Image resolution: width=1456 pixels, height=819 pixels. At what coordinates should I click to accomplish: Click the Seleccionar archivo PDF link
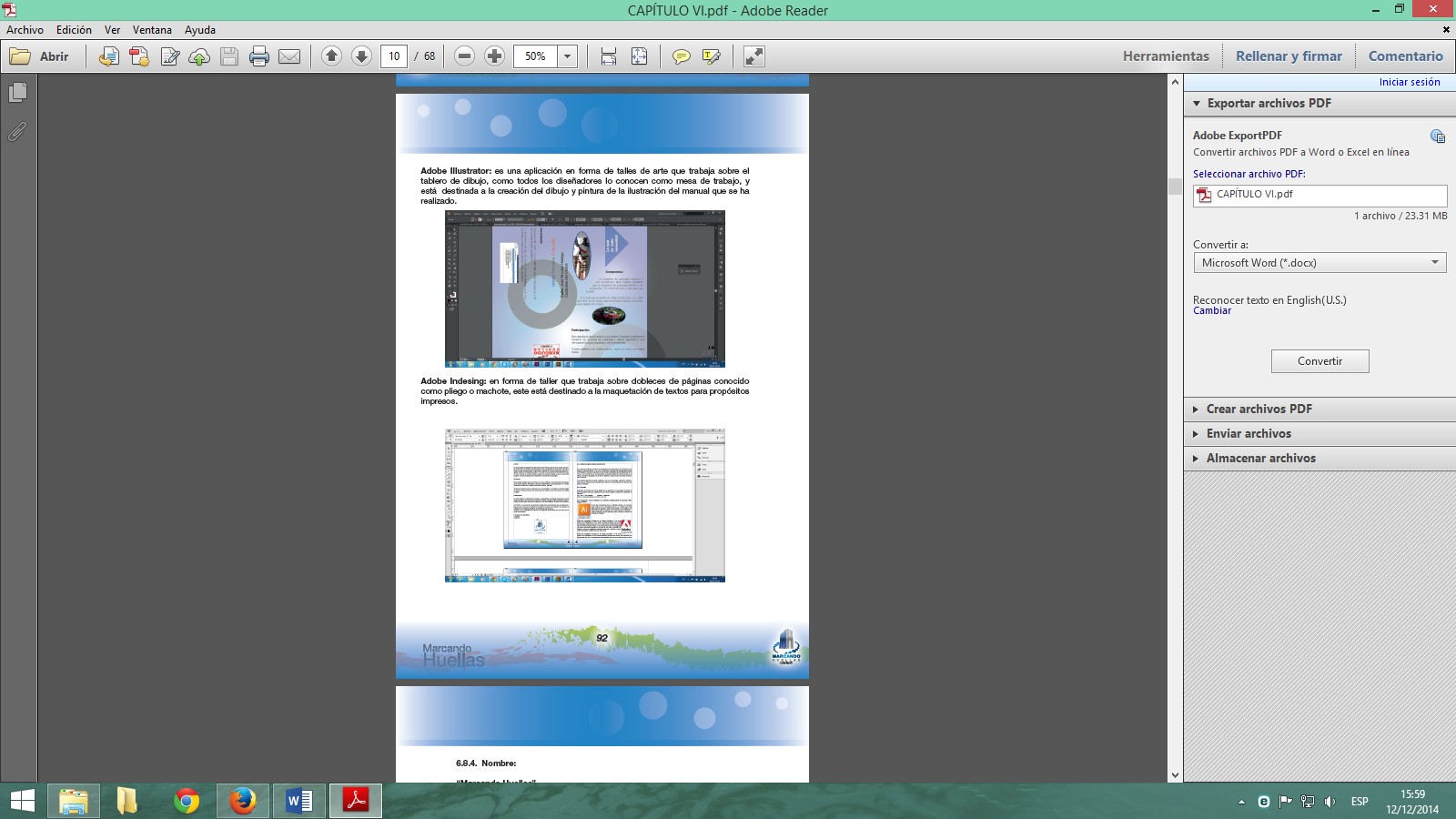[1249, 174]
